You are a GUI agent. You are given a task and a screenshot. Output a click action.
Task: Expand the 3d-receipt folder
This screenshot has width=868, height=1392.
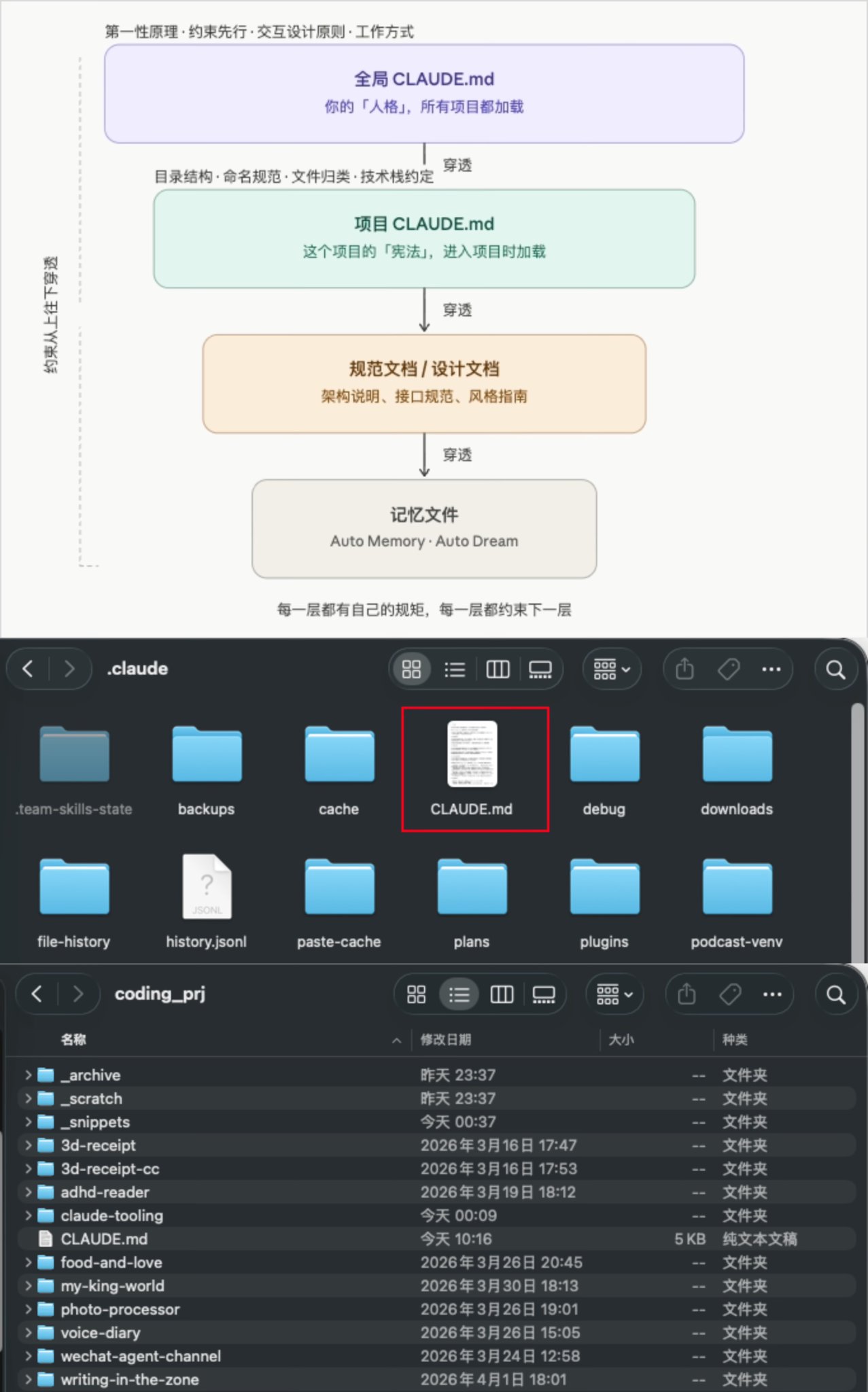(x=28, y=1145)
